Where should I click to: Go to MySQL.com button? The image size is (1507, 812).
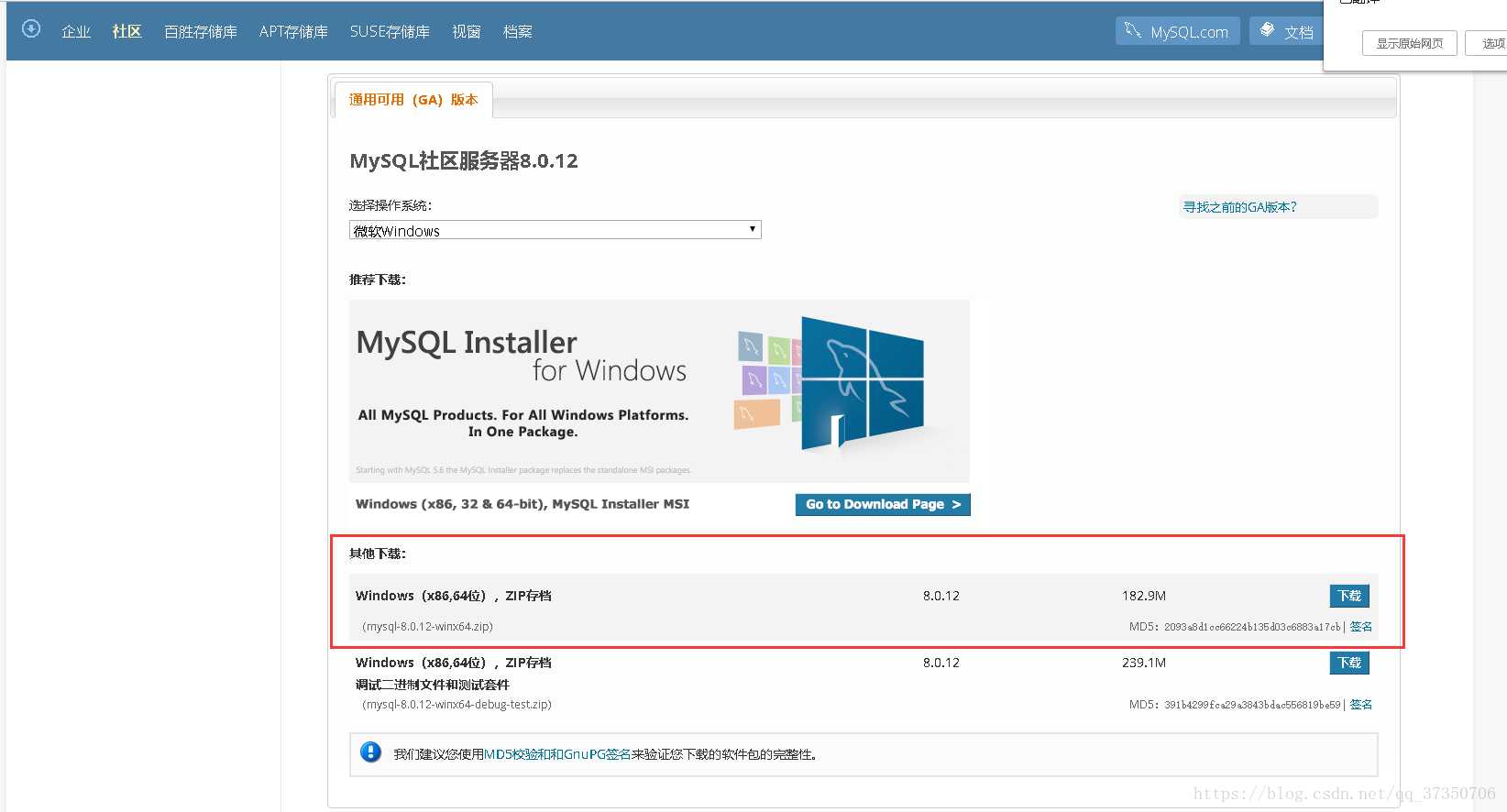[x=1178, y=31]
